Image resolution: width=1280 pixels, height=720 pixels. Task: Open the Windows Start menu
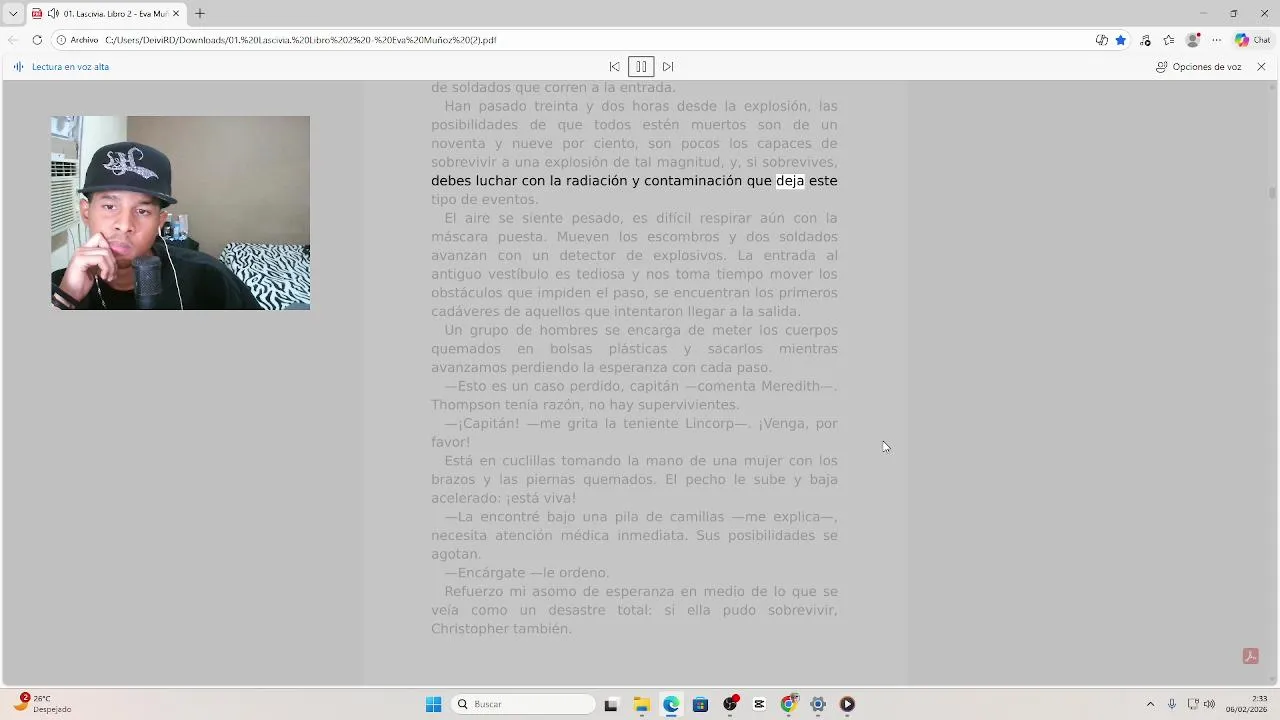coord(433,704)
